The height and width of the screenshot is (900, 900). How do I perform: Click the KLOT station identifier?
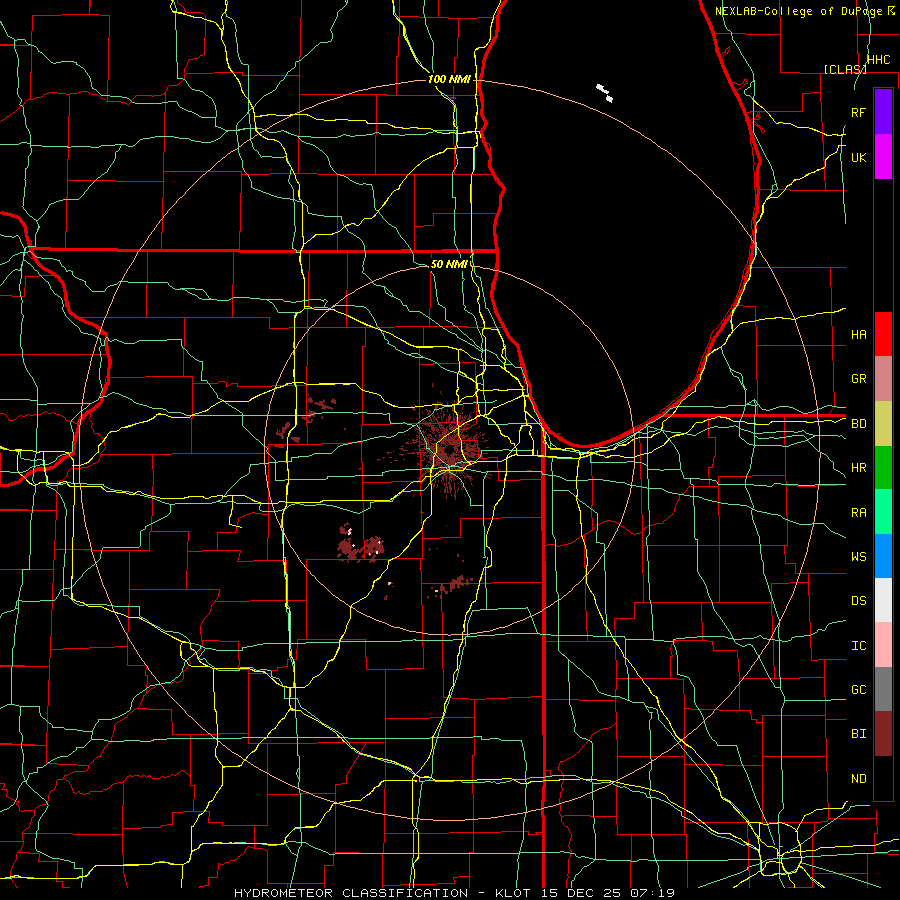tap(515, 893)
